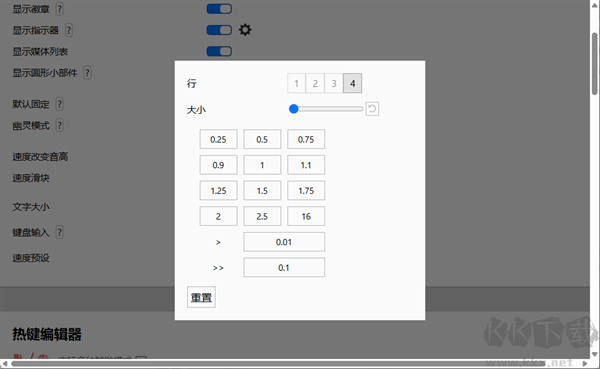Toggle the 显示指示器 switch

point(219,30)
